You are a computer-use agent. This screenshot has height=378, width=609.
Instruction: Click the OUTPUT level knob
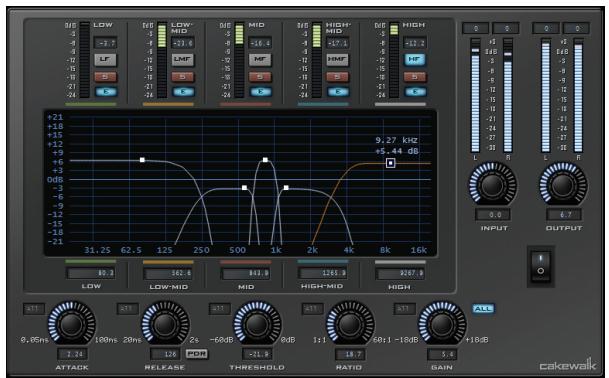click(x=563, y=185)
